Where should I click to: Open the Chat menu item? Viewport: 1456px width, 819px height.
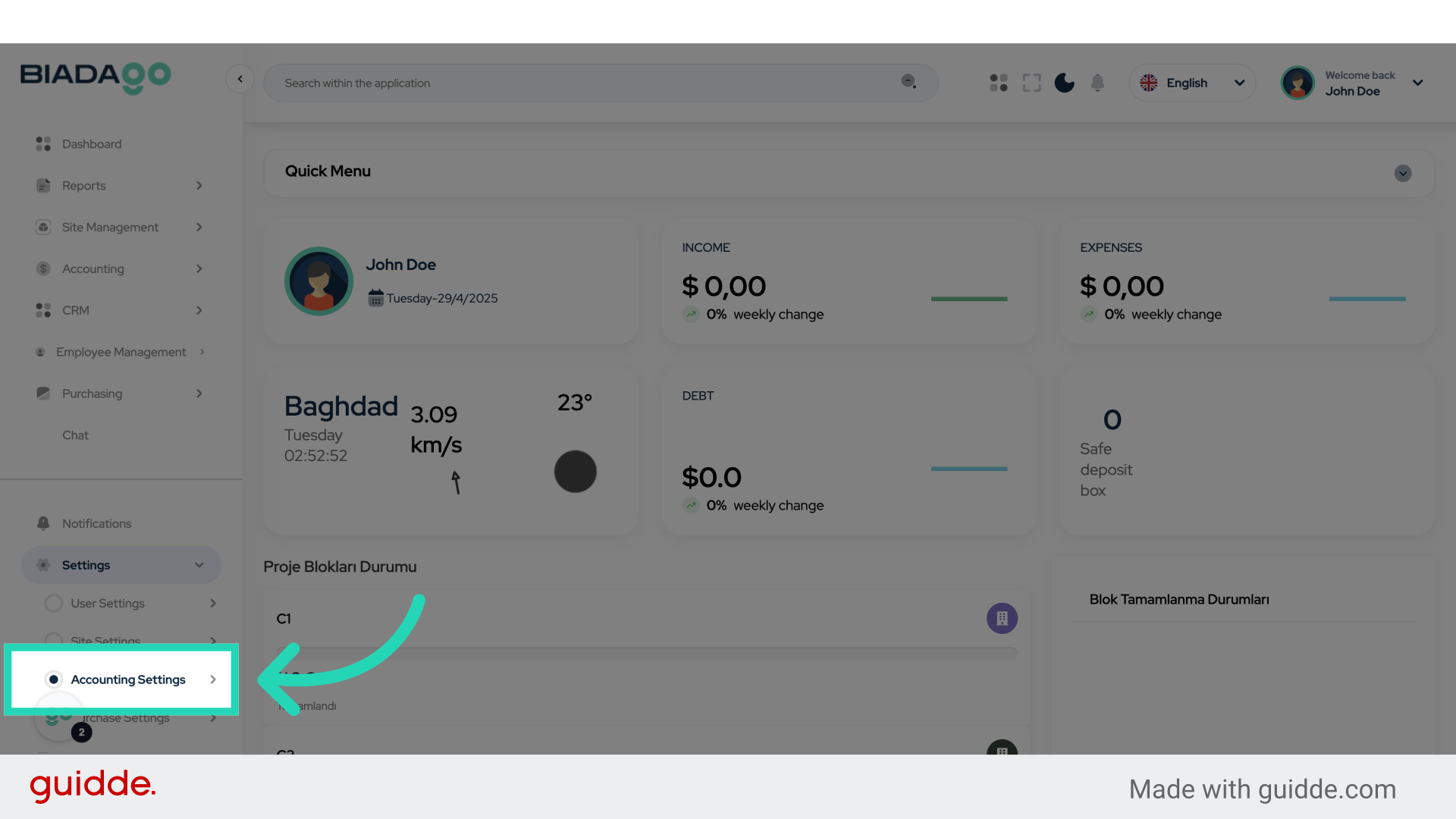pyautogui.click(x=75, y=435)
